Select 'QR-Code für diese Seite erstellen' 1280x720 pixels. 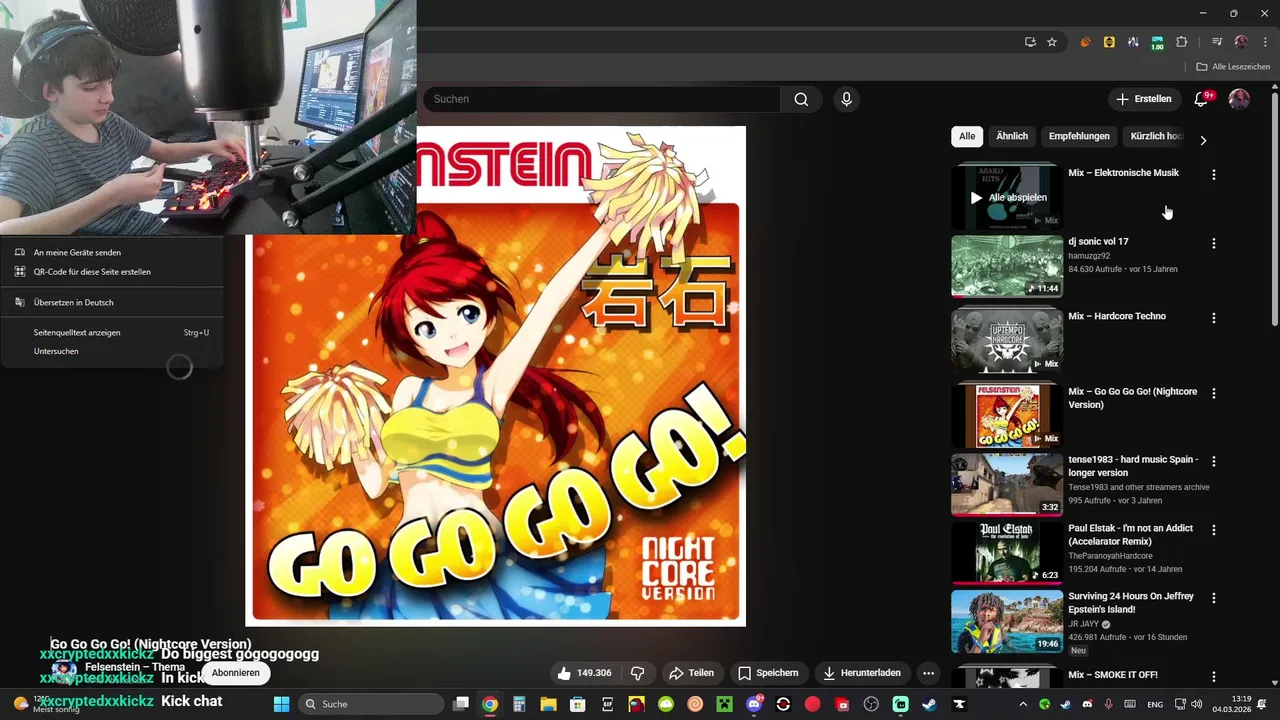coord(112,271)
